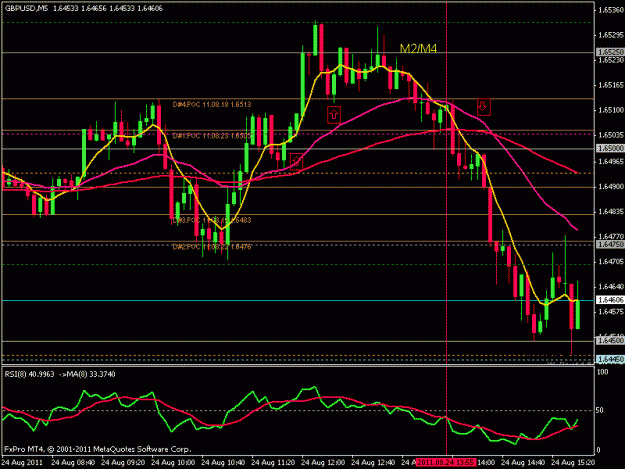This screenshot has width=625, height=469.
Task: Click the 1.64640 price axis label
Action: [611, 287]
